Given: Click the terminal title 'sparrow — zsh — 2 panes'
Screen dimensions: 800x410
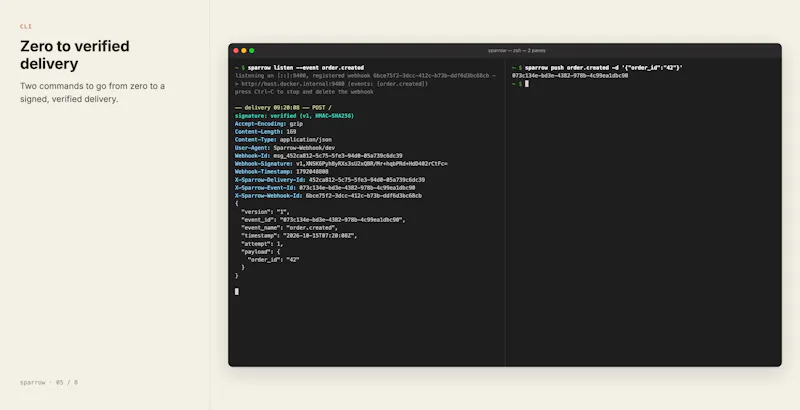Looking at the screenshot, I should (x=517, y=50).
